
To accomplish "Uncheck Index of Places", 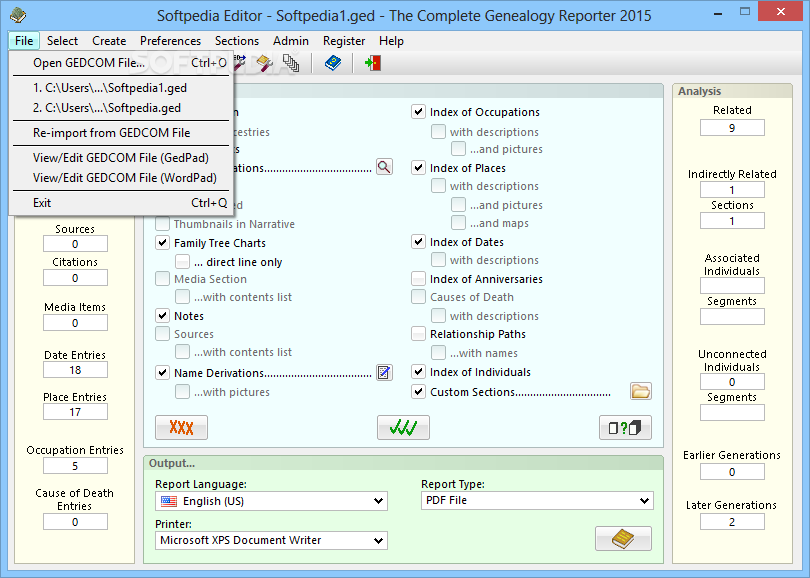I will pos(418,167).
